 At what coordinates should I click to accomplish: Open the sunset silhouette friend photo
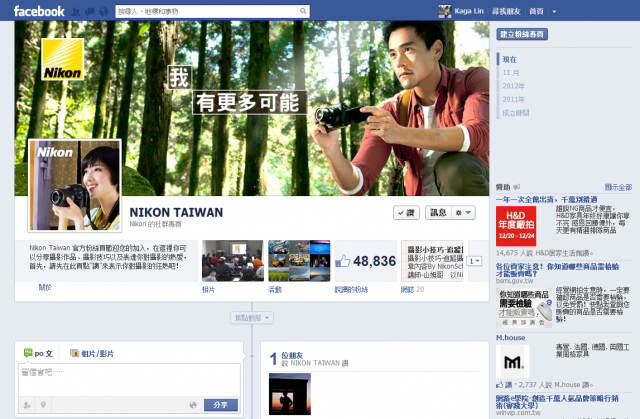point(290,394)
